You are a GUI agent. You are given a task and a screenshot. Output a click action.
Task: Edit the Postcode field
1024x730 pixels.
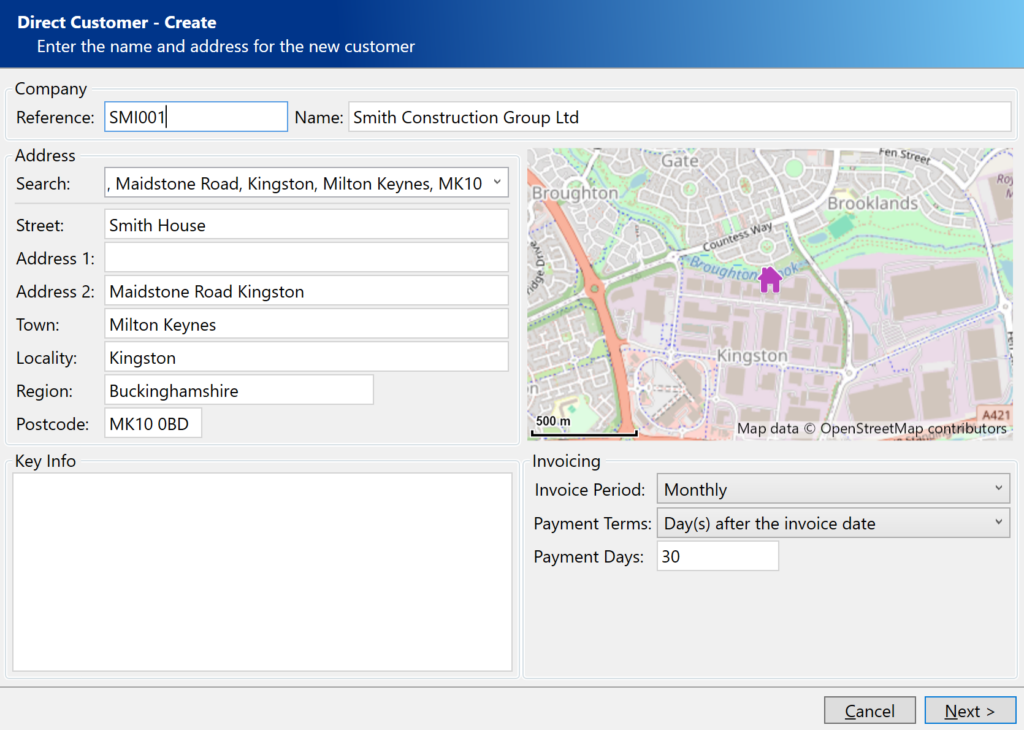pos(153,424)
